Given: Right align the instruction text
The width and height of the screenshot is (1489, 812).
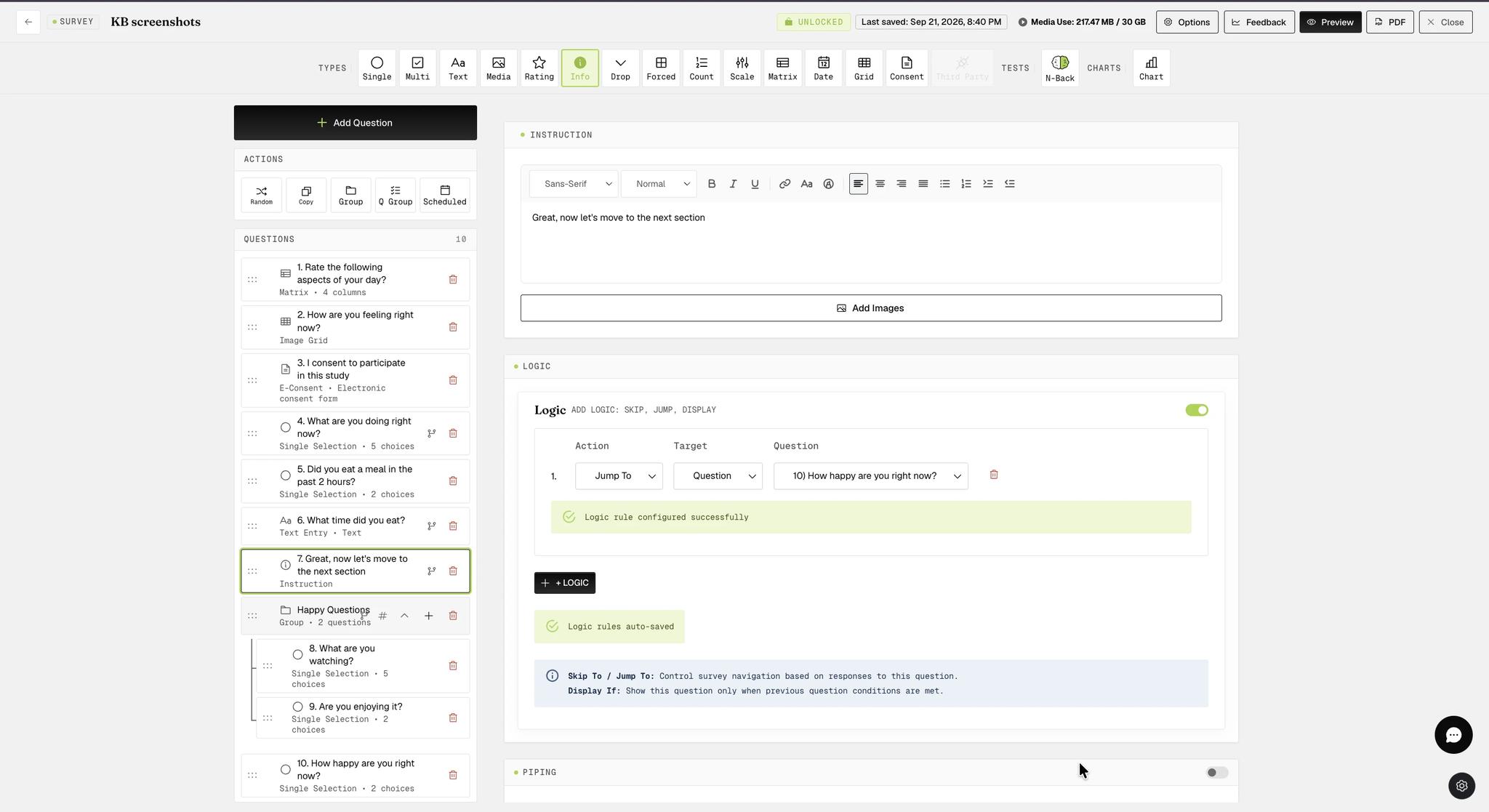Looking at the screenshot, I should coord(901,184).
